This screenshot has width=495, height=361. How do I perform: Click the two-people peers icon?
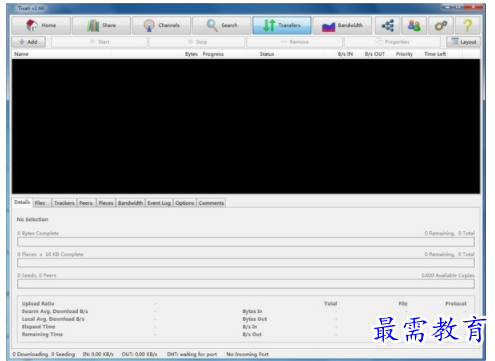(414, 25)
